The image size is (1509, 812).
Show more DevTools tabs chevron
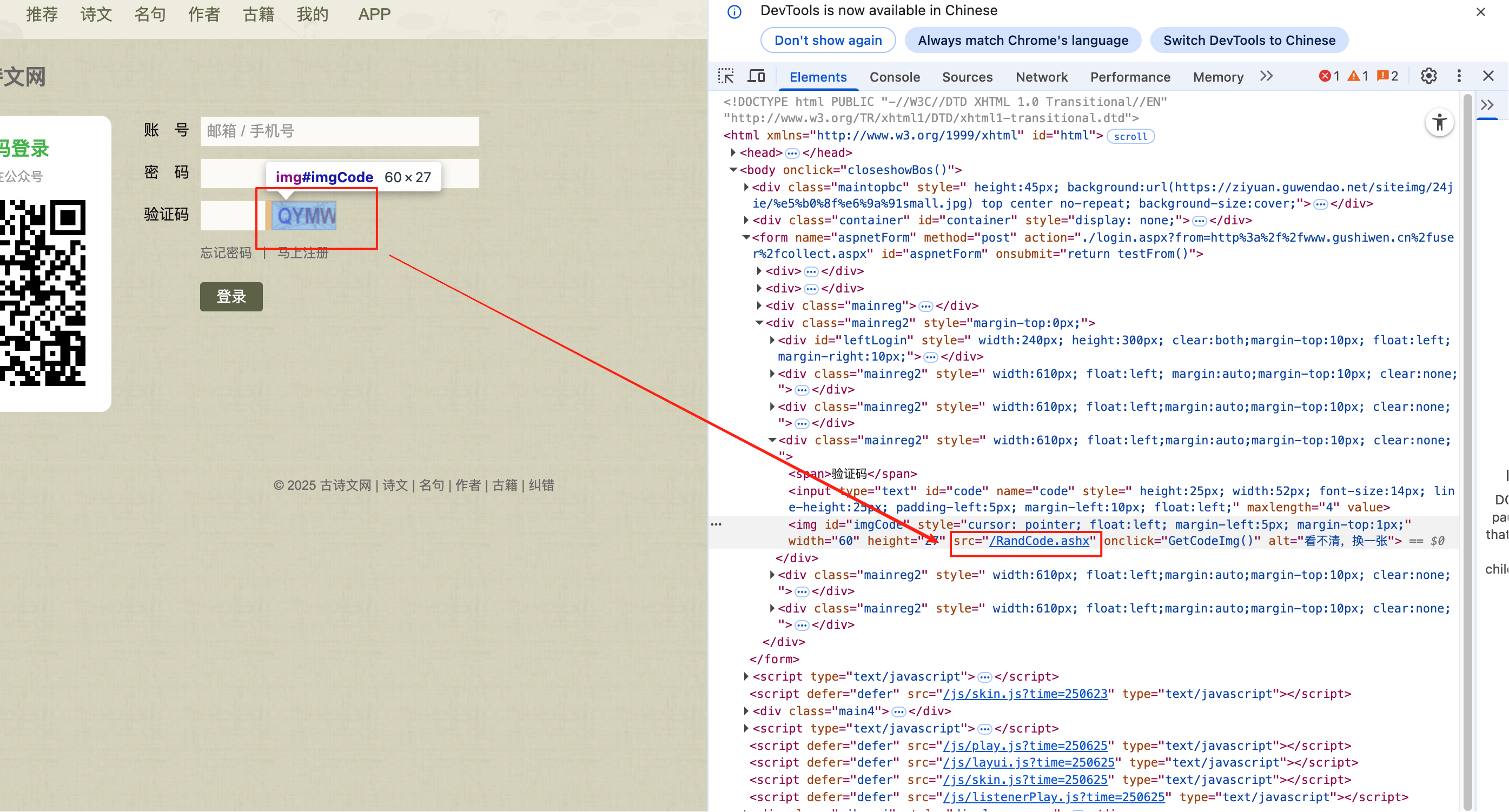pos(1266,76)
